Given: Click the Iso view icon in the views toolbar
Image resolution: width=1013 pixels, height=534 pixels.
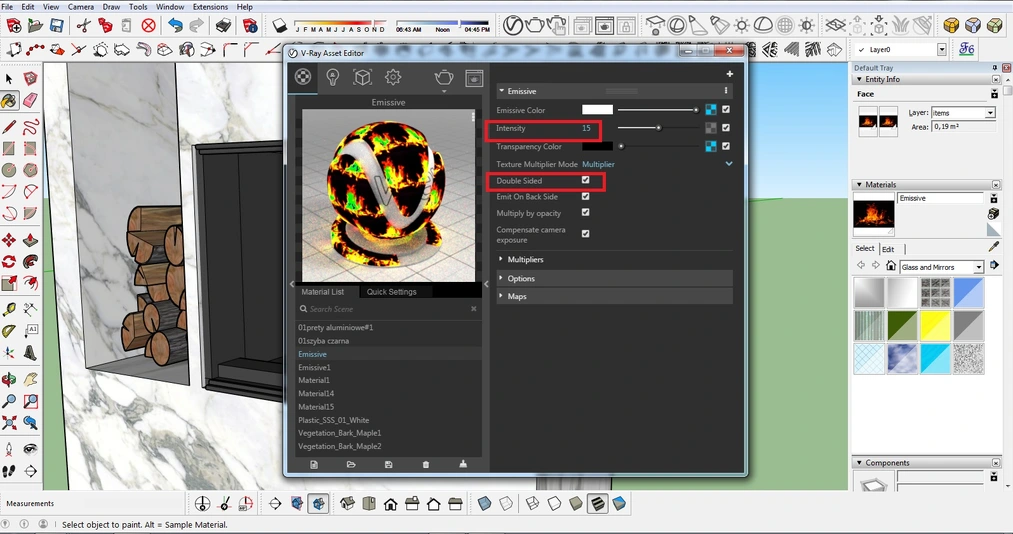Looking at the screenshot, I should pos(348,504).
